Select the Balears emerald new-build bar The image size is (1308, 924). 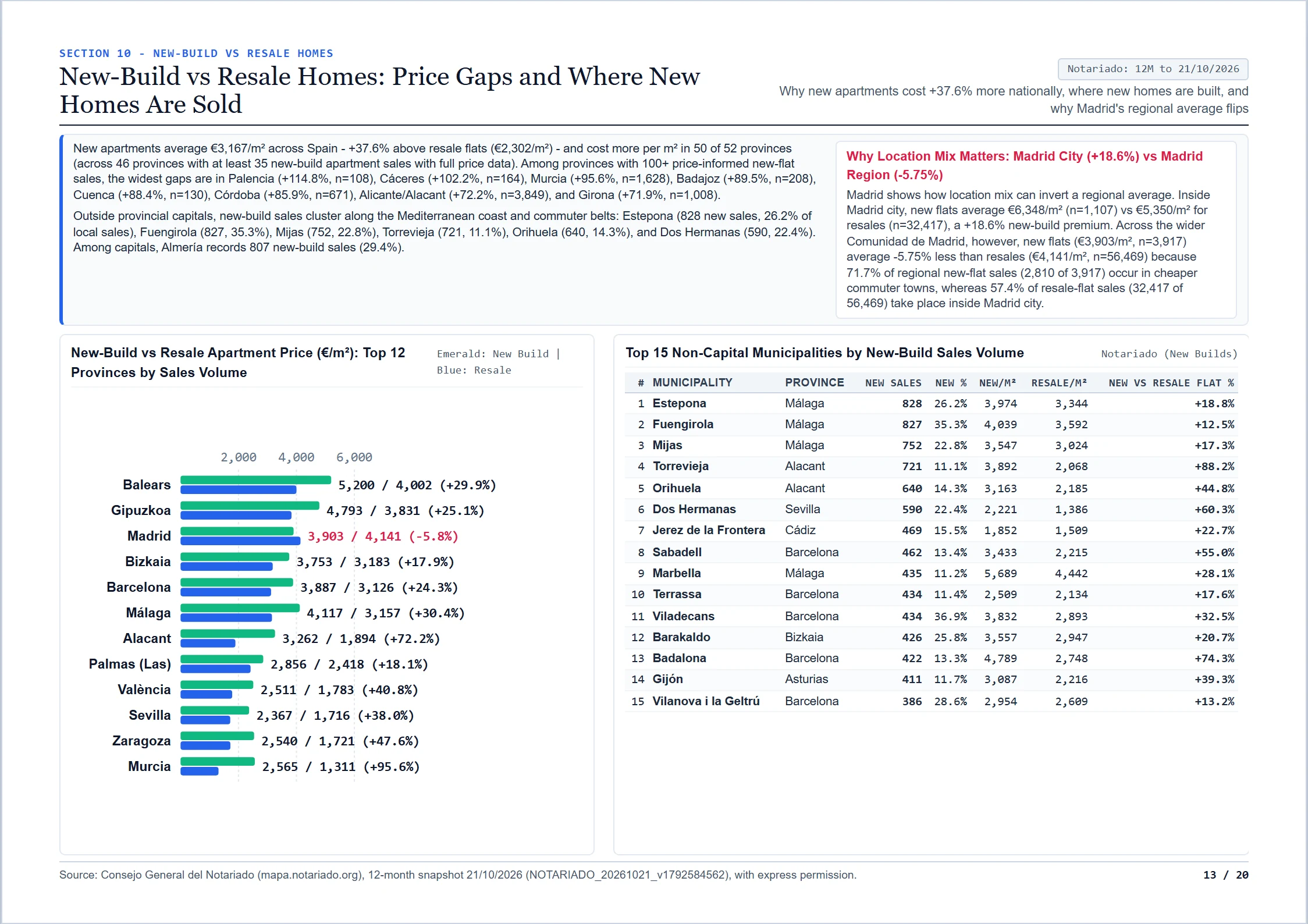point(255,480)
